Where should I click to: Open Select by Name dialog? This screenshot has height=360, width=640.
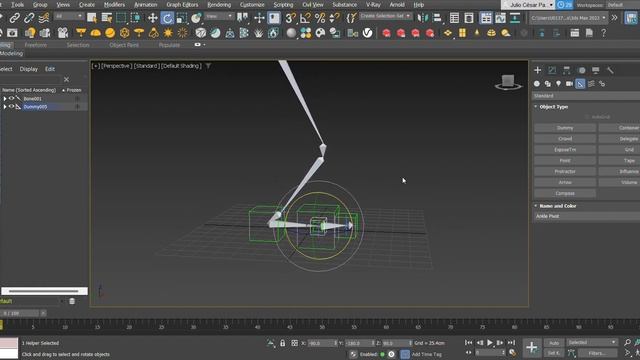tap(107, 18)
